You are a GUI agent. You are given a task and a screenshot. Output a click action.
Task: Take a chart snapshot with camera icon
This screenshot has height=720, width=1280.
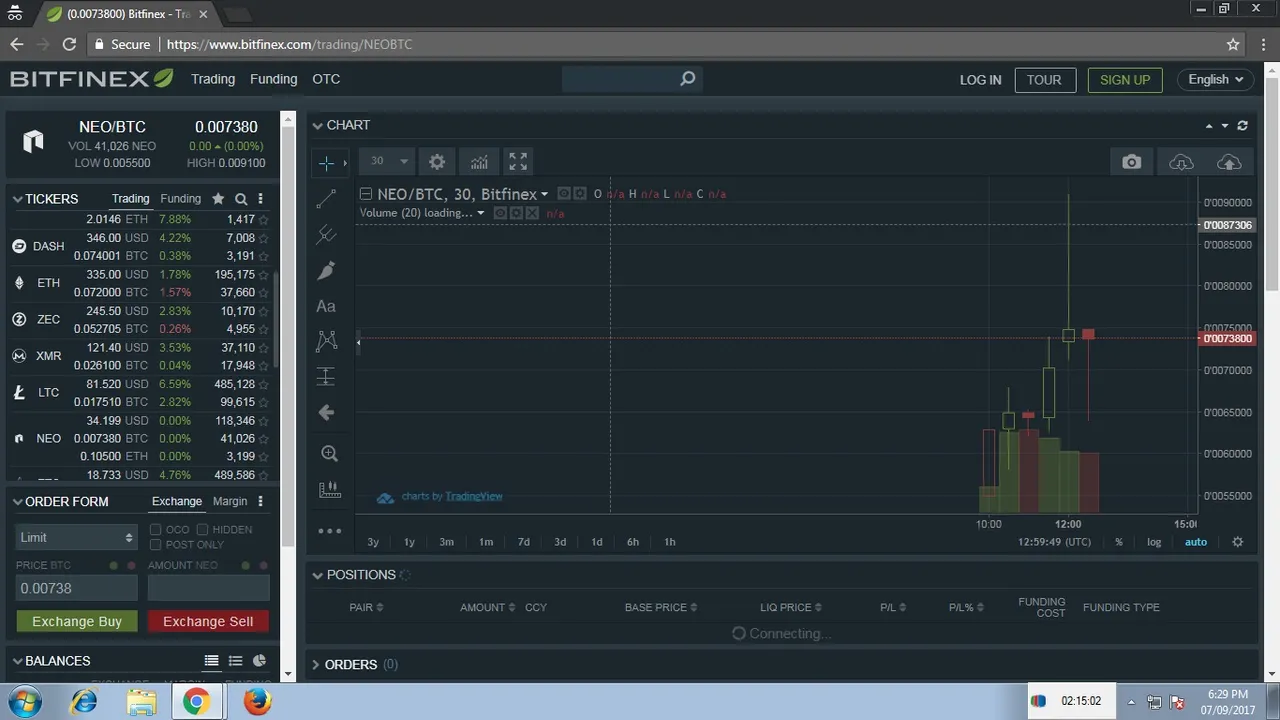1131,162
